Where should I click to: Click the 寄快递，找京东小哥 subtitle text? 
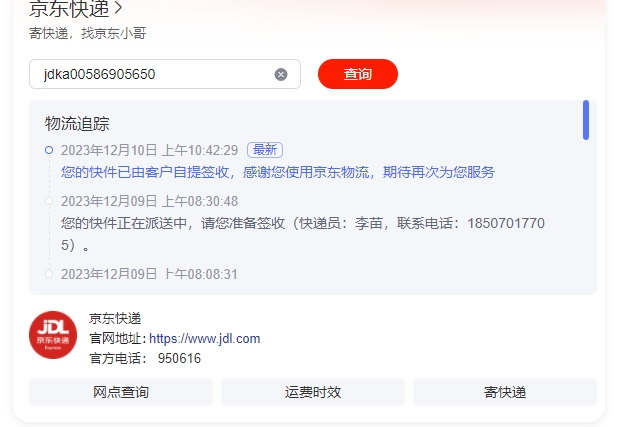(87, 33)
